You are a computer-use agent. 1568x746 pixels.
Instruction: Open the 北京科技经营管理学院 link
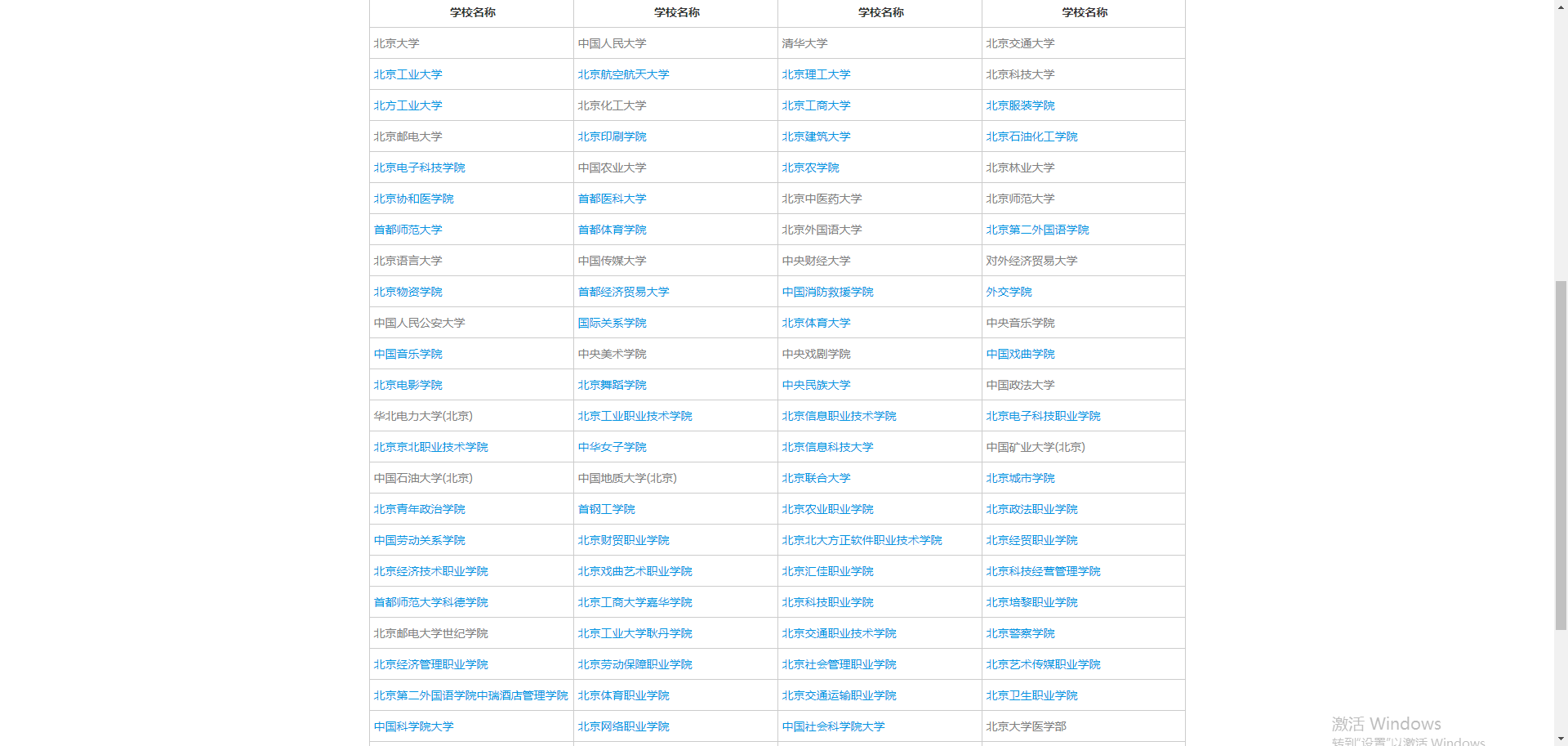click(x=1043, y=571)
